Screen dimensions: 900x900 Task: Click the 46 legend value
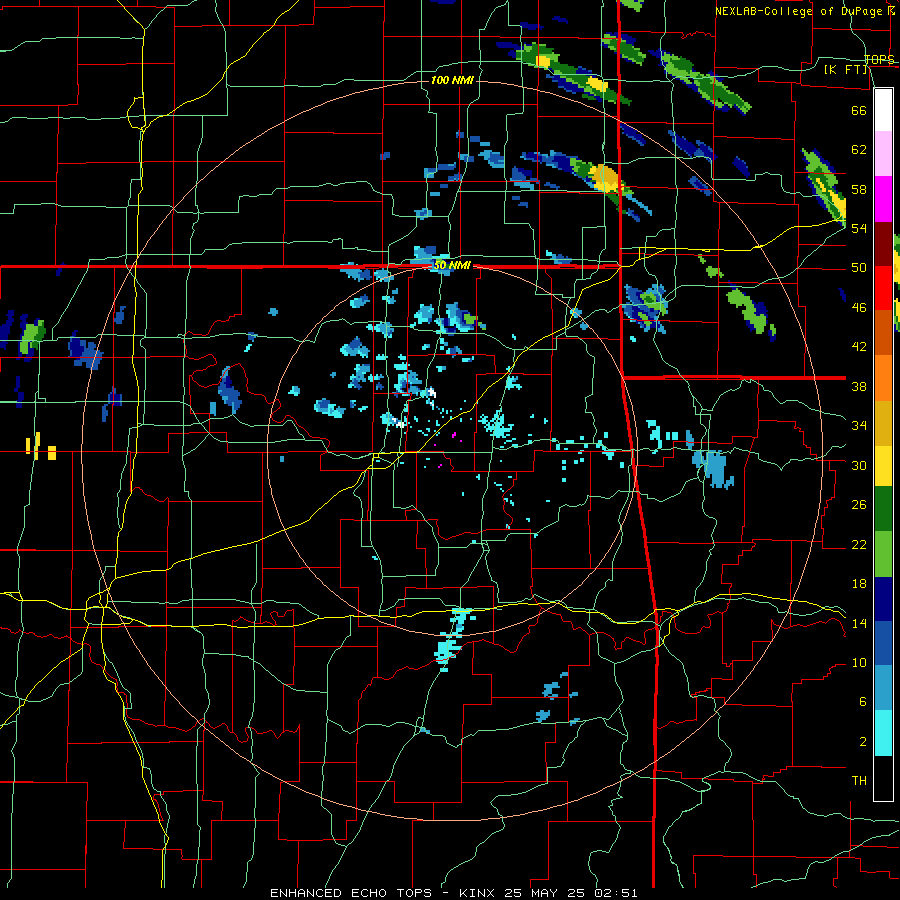(859, 308)
